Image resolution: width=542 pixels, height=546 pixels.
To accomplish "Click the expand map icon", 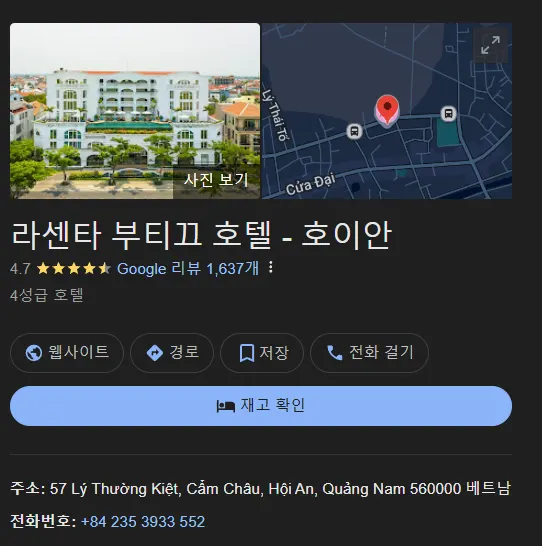I will pyautogui.click(x=490, y=45).
